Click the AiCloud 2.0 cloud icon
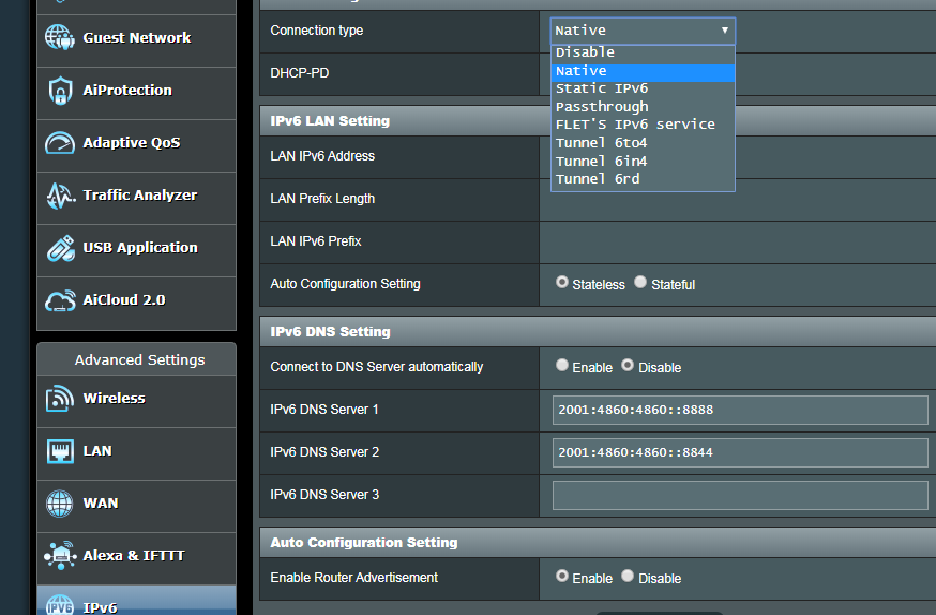Viewport: 936px width, 615px height. point(60,300)
